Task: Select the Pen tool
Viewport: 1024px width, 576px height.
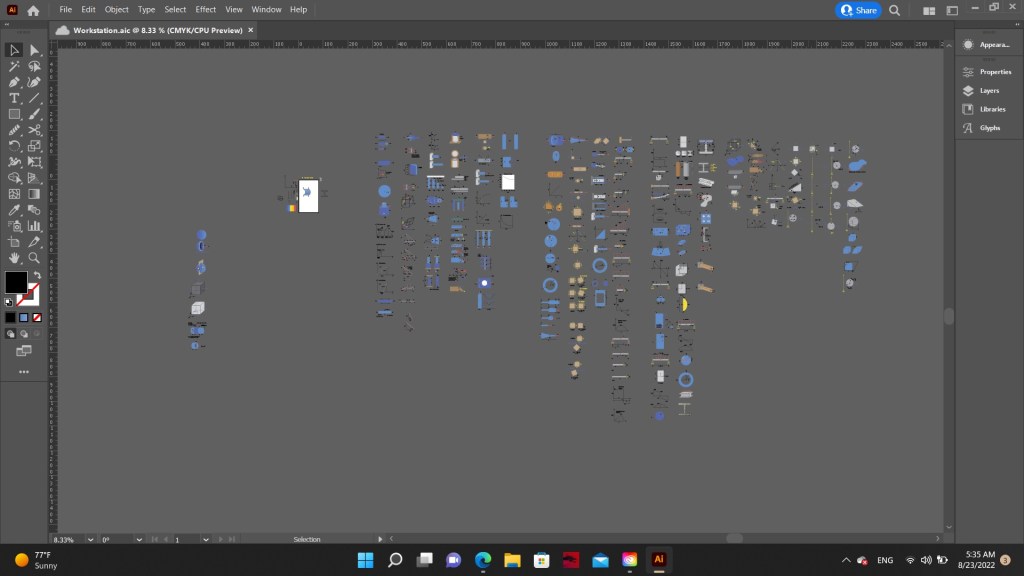Action: (15, 82)
